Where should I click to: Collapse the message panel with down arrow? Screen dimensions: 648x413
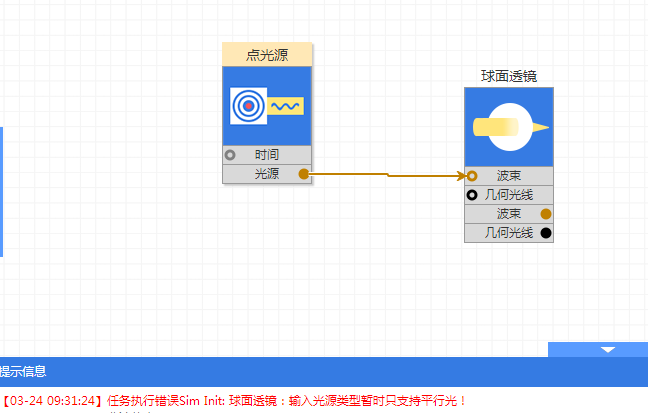pos(607,349)
